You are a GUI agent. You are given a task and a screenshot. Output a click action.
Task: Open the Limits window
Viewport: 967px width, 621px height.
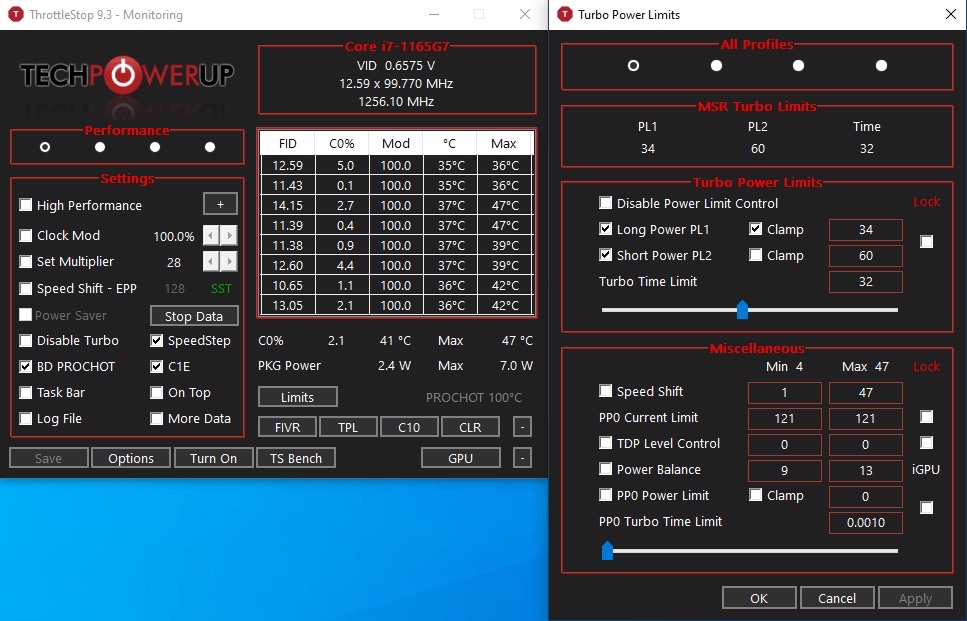click(298, 397)
